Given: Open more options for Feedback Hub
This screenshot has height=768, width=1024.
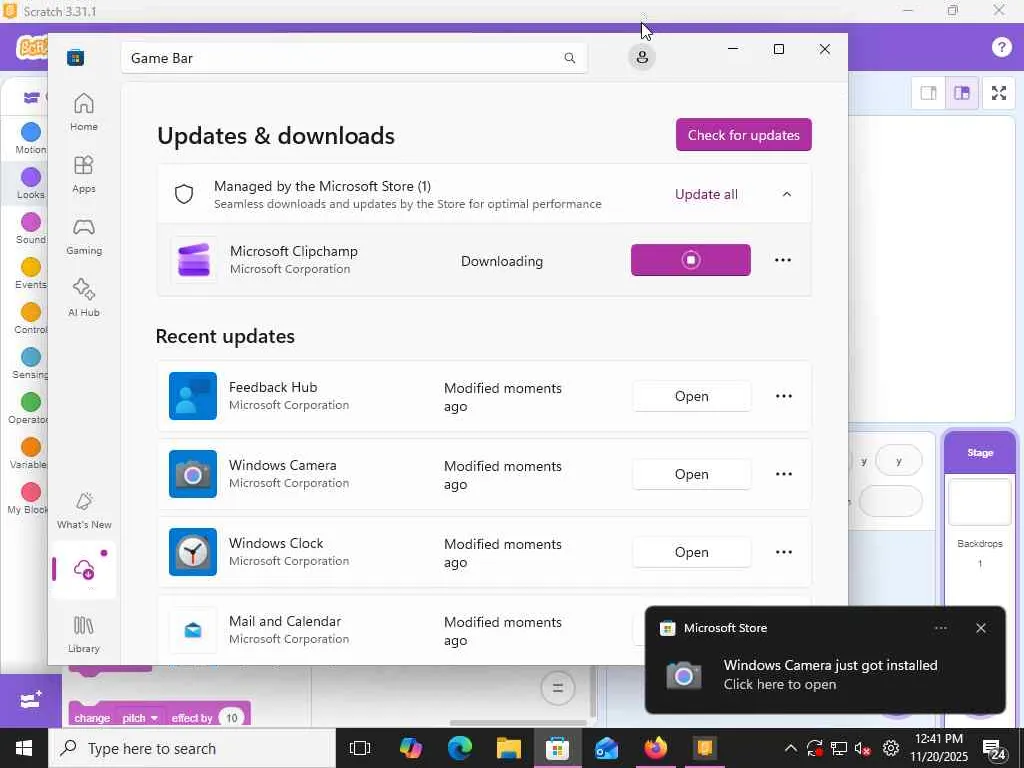Looking at the screenshot, I should point(783,396).
